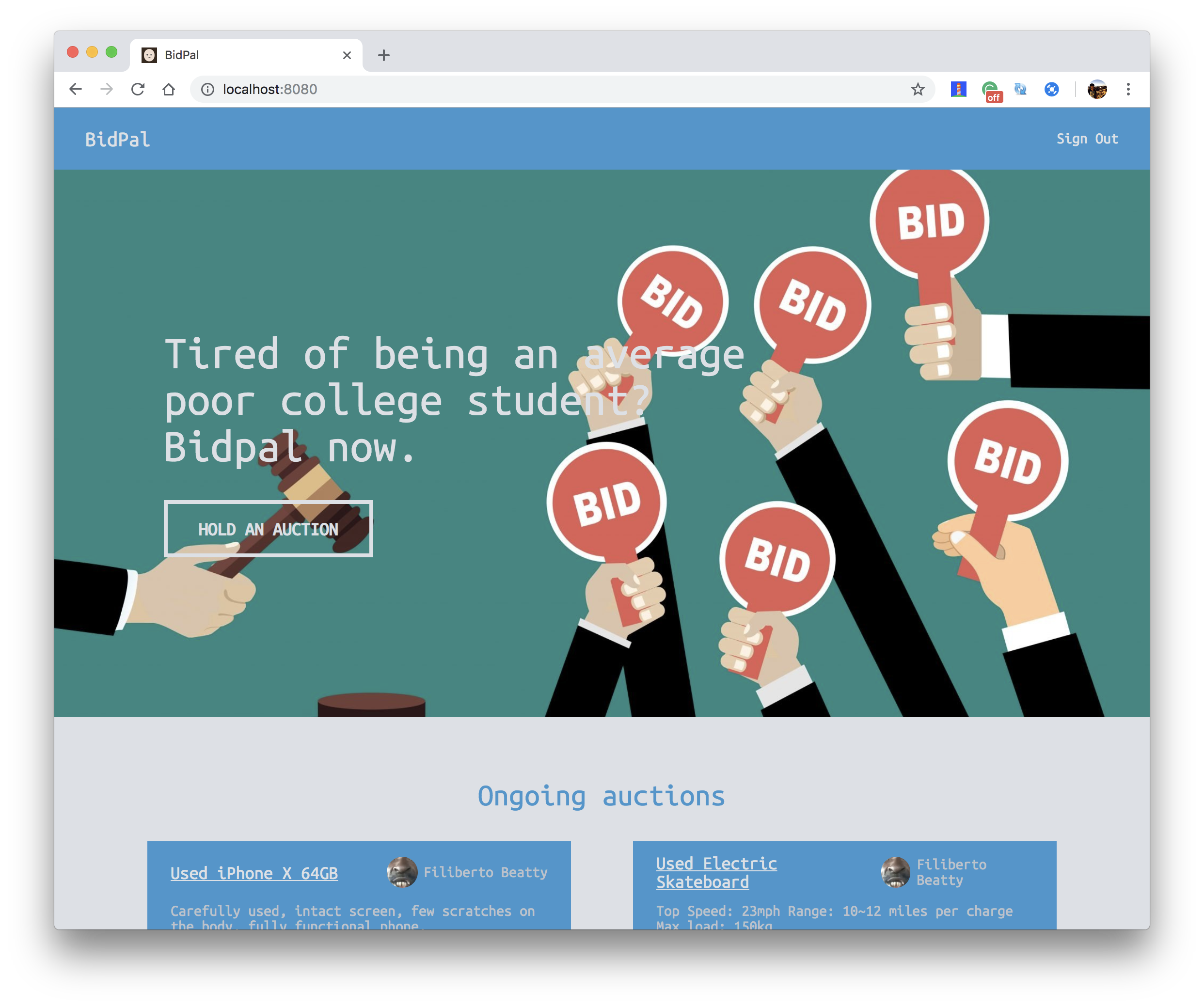This screenshot has height=1007, width=1204.
Task: Click the browser forward navigation arrow
Action: coord(108,90)
